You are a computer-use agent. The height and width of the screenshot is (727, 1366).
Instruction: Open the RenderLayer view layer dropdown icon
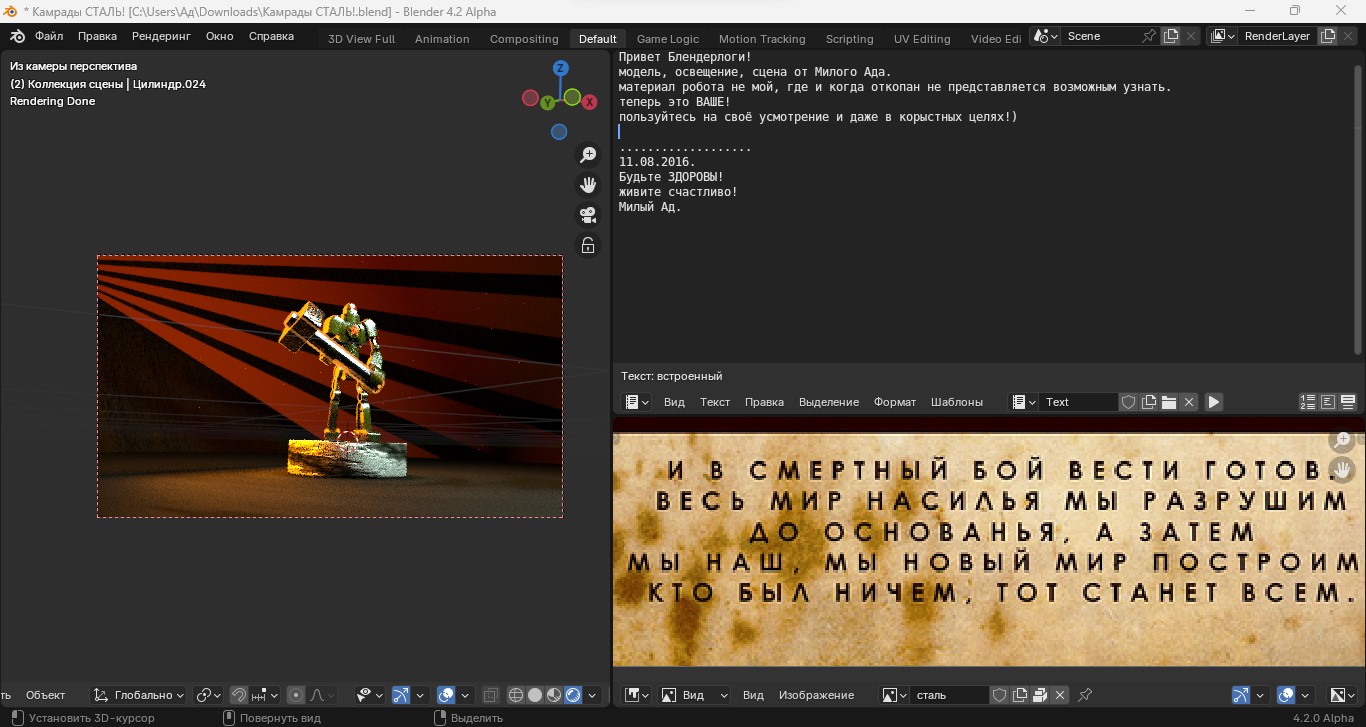(1222, 36)
